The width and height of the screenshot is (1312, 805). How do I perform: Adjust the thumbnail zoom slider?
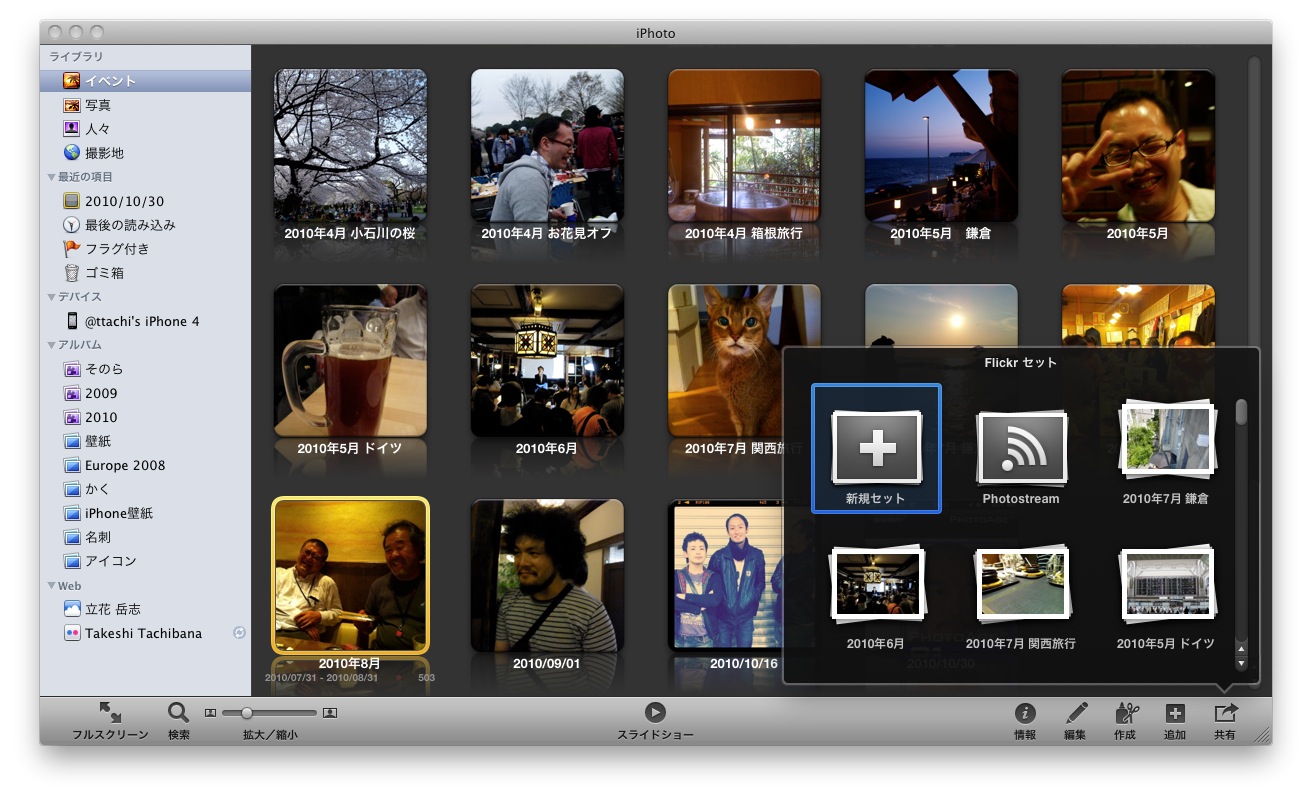point(246,713)
